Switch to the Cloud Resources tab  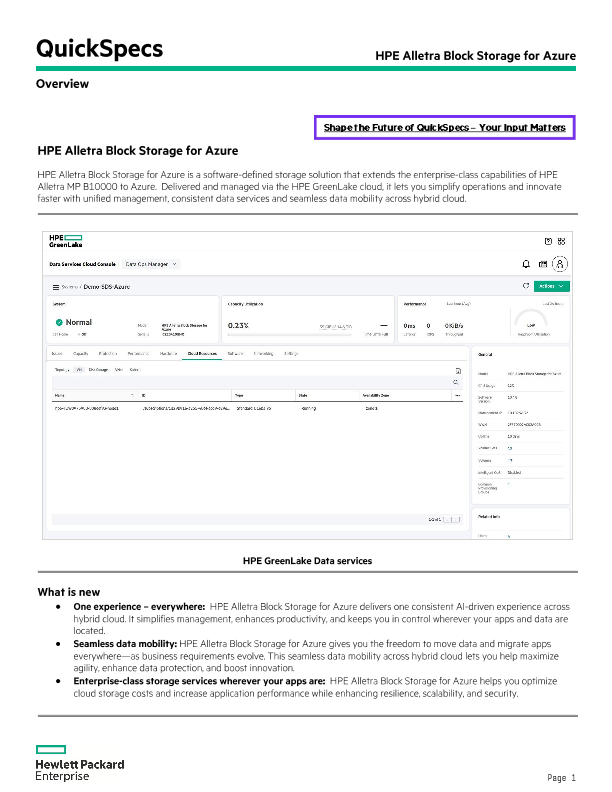202,354
